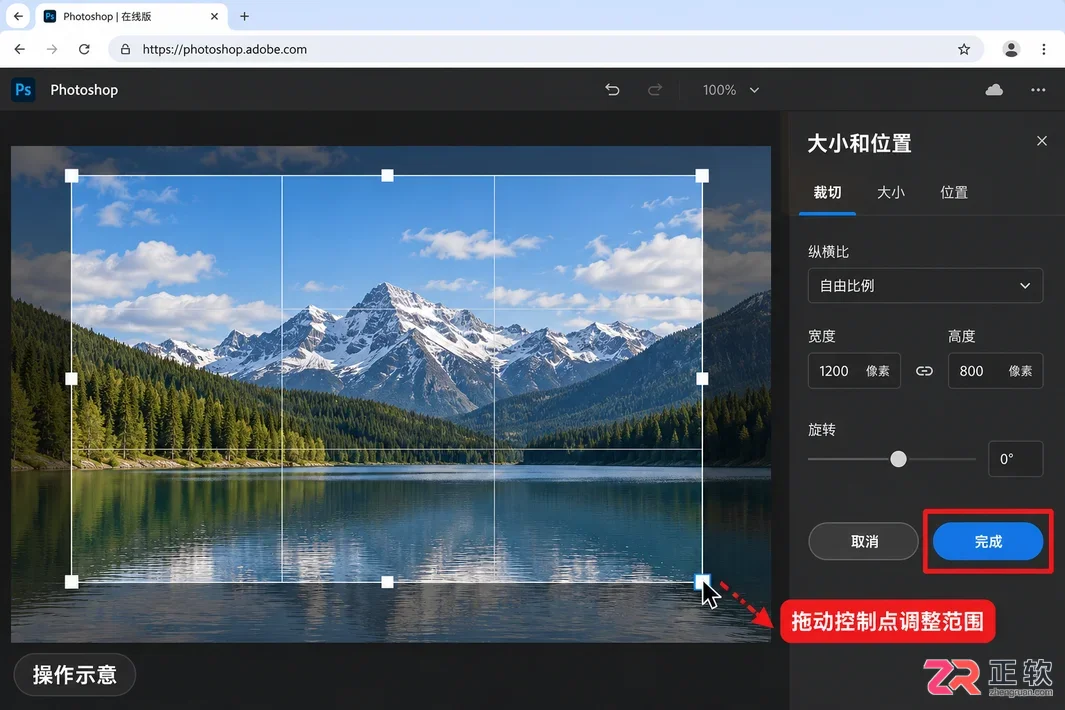Undo the last action
Screen dimensions: 1065x710
tap(612, 90)
